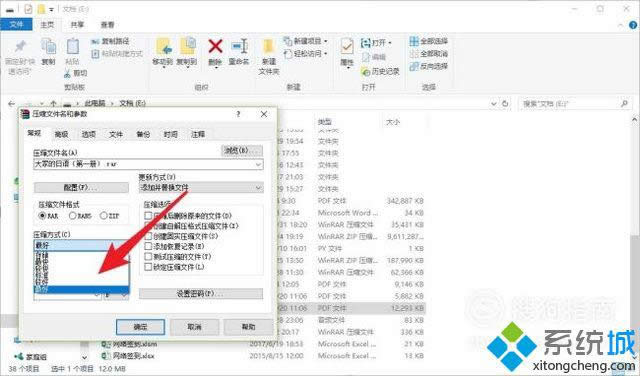Click the 浏览(B)... browse button

(242, 150)
